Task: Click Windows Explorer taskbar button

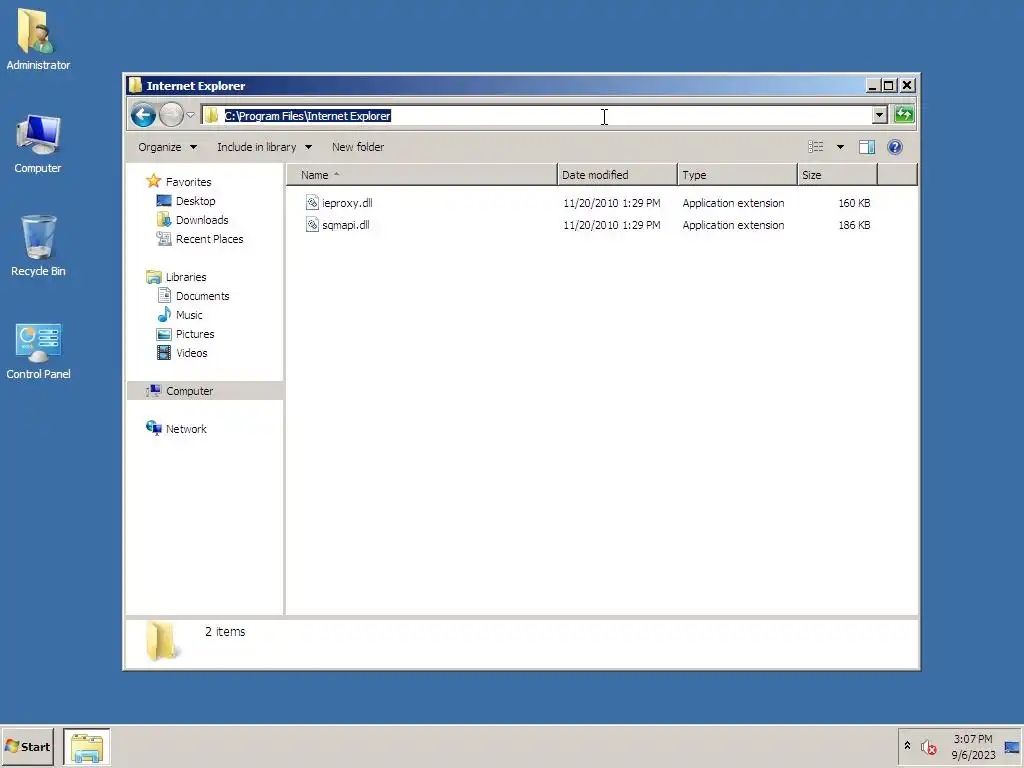Action: 87,747
